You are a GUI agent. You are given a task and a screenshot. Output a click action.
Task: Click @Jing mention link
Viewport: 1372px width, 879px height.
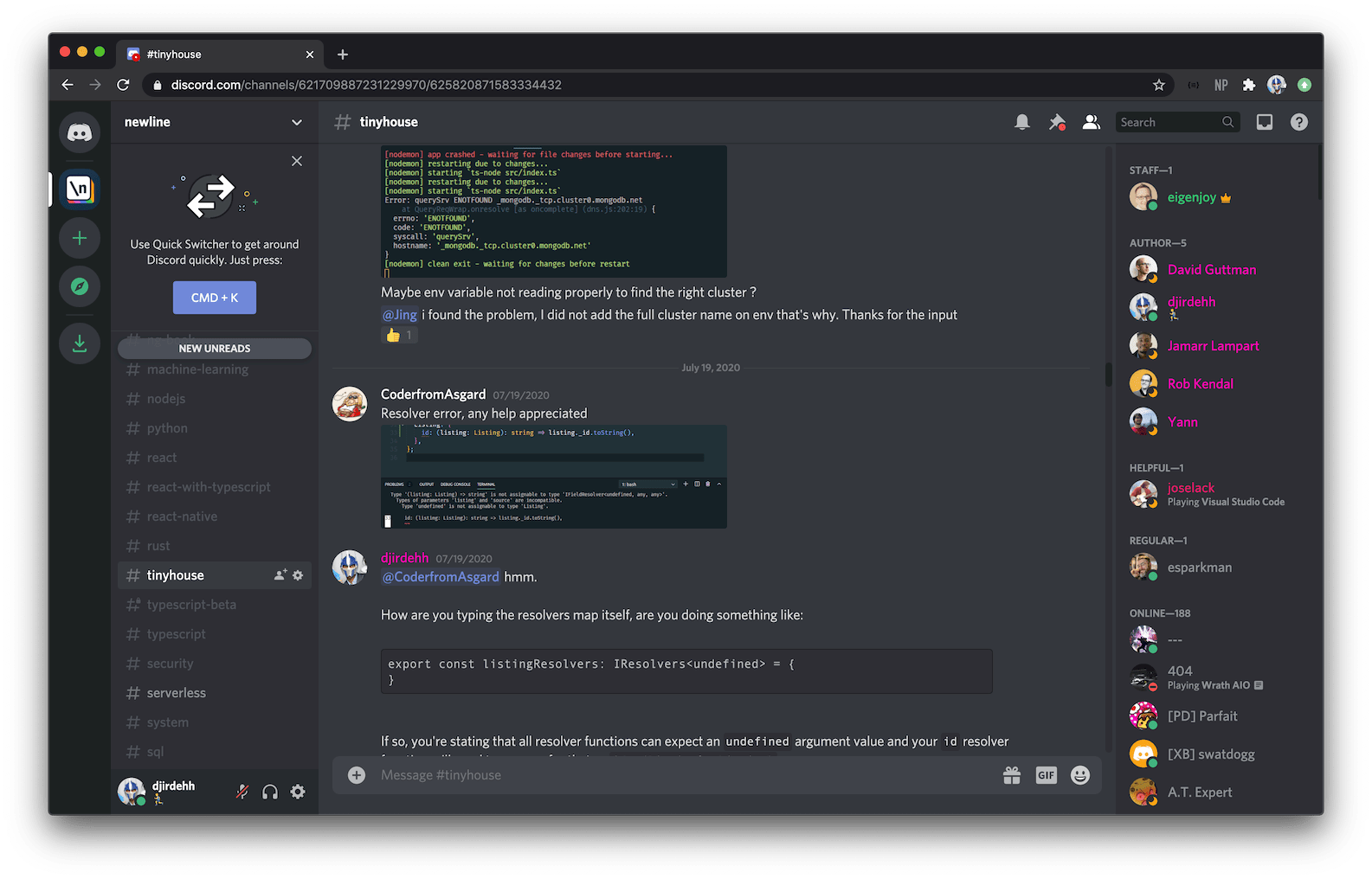[x=400, y=315]
